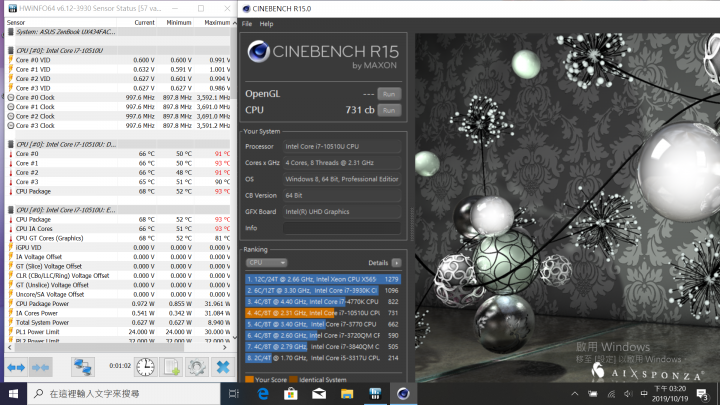Open Microsoft Edge from the taskbar
The height and width of the screenshot is (405, 720).
click(x=263, y=394)
